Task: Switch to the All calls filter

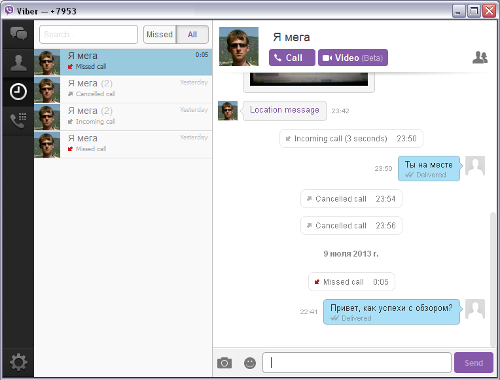Action: (192, 34)
